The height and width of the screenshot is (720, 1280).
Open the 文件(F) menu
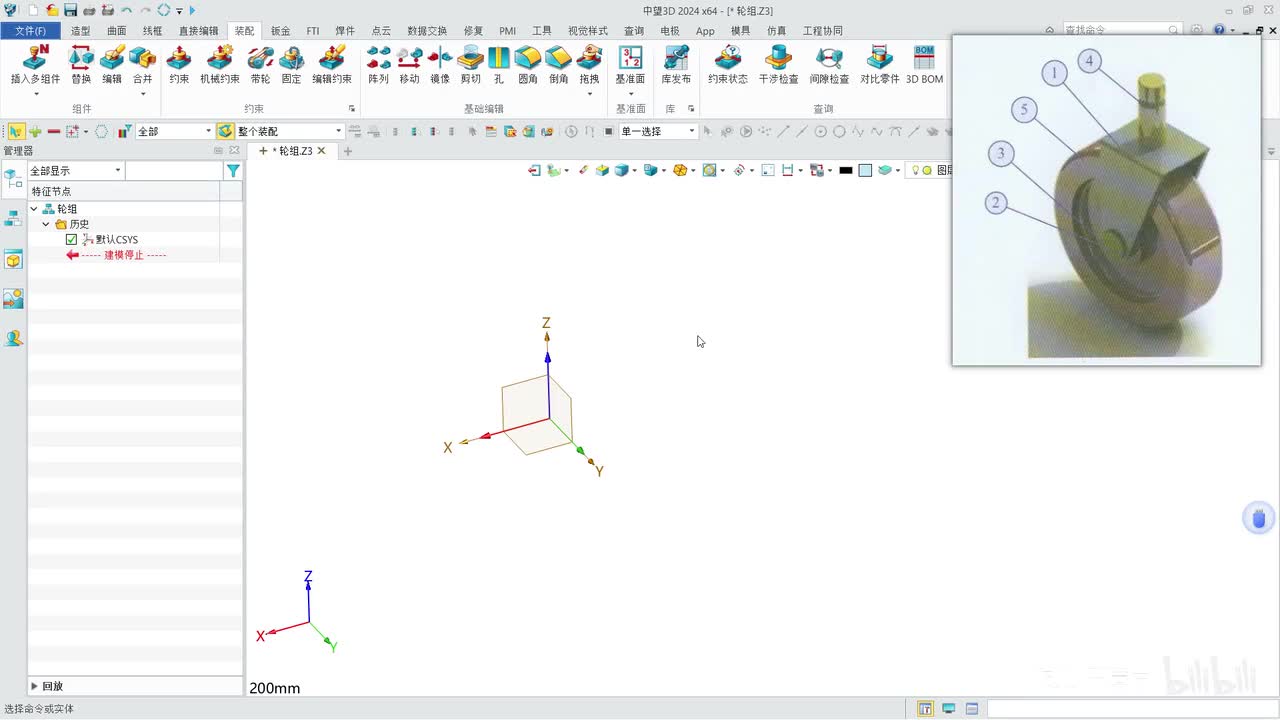30,31
